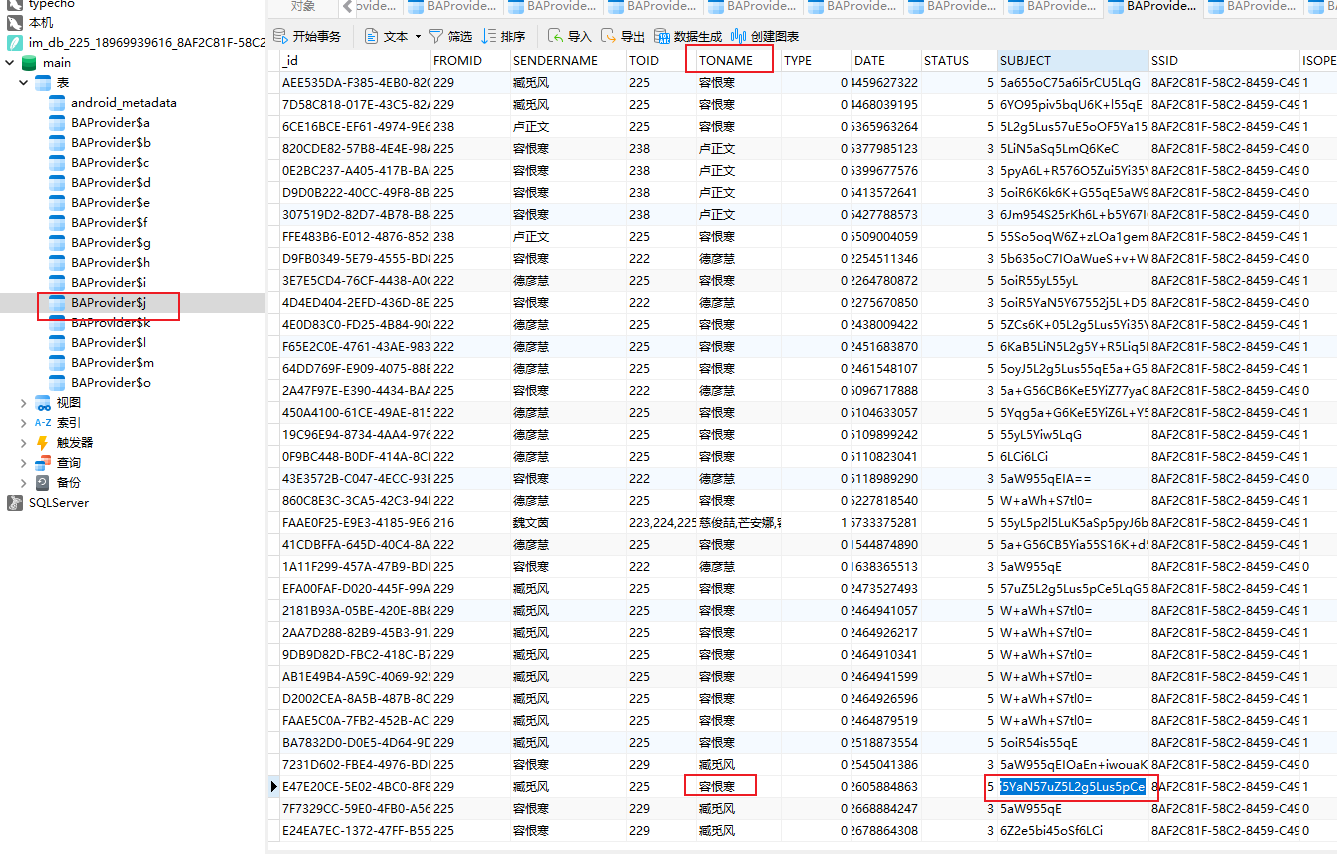Expand the 备份 backup node
Screen dimensions: 1337x854
(x=24, y=483)
